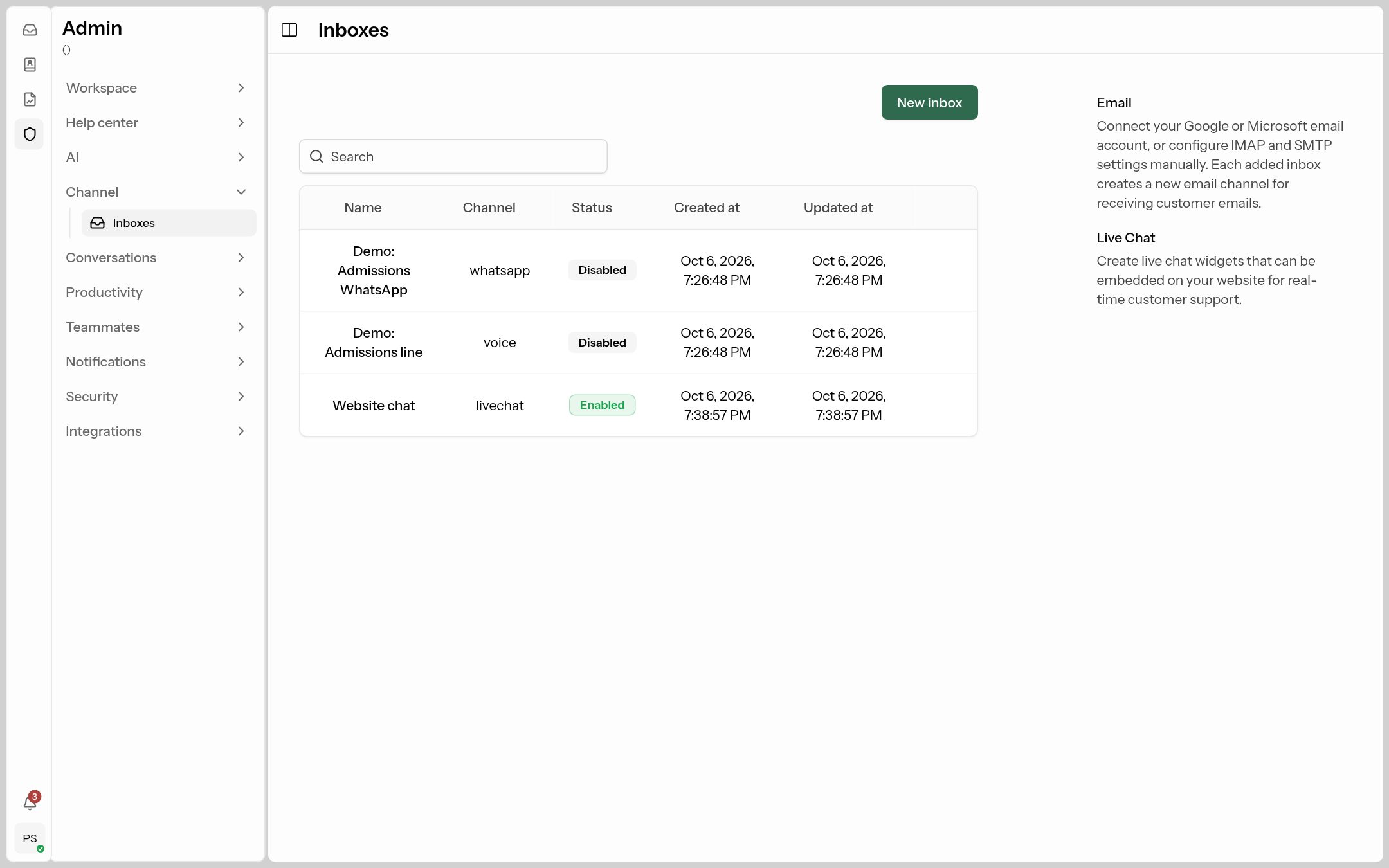1389x868 pixels.
Task: Expand the Notifications section
Action: [x=155, y=361]
